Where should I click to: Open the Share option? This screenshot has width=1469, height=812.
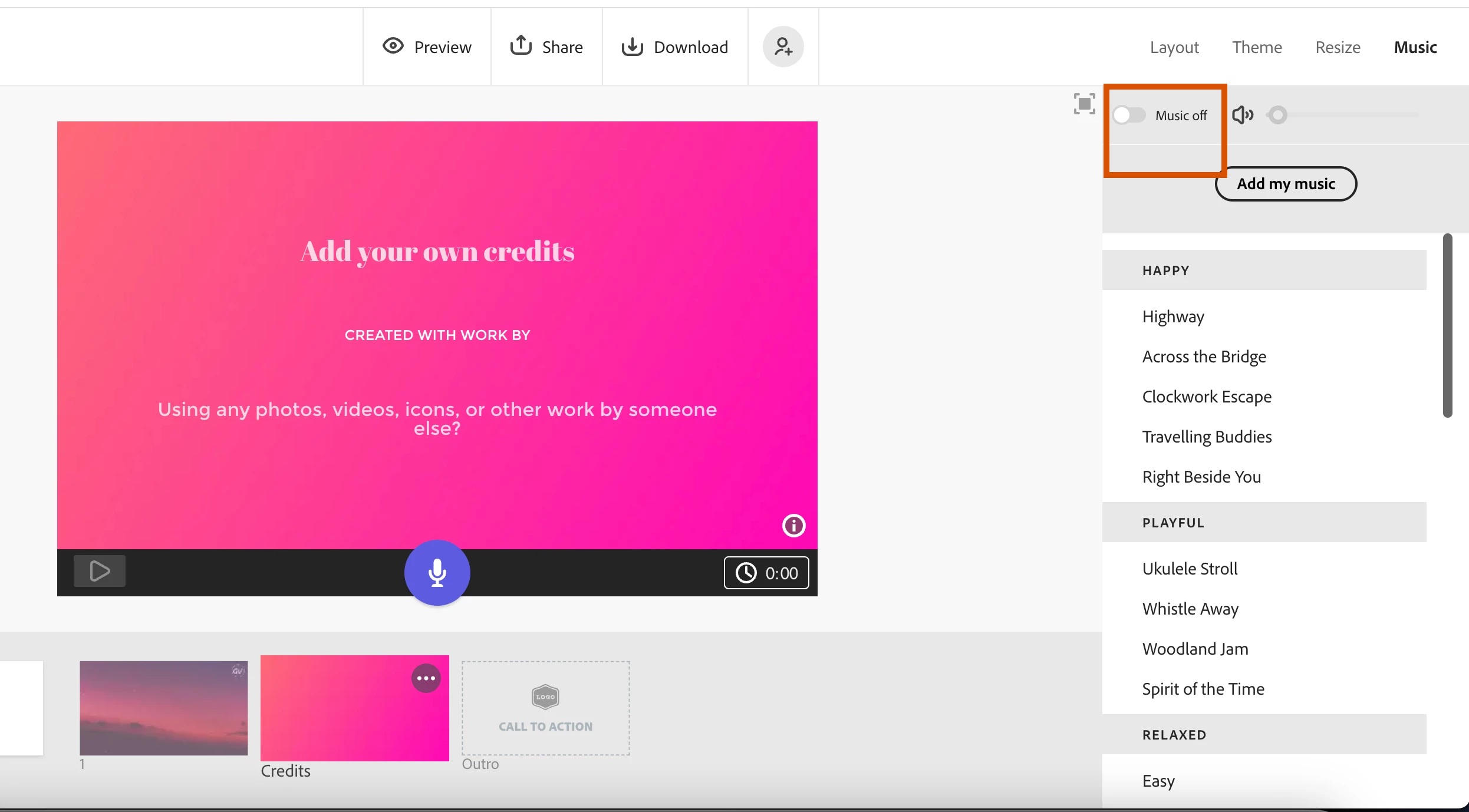click(x=546, y=47)
